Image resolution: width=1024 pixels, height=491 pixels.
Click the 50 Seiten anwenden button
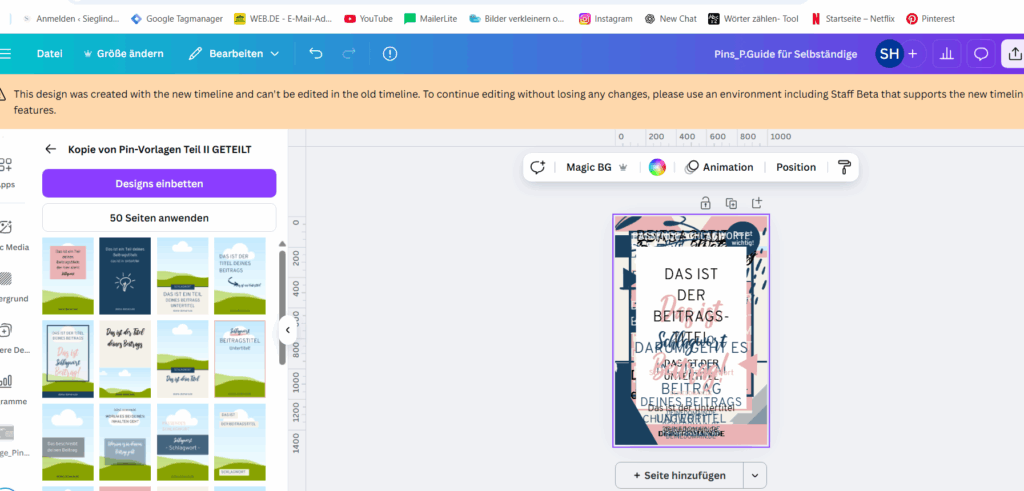[x=159, y=217]
